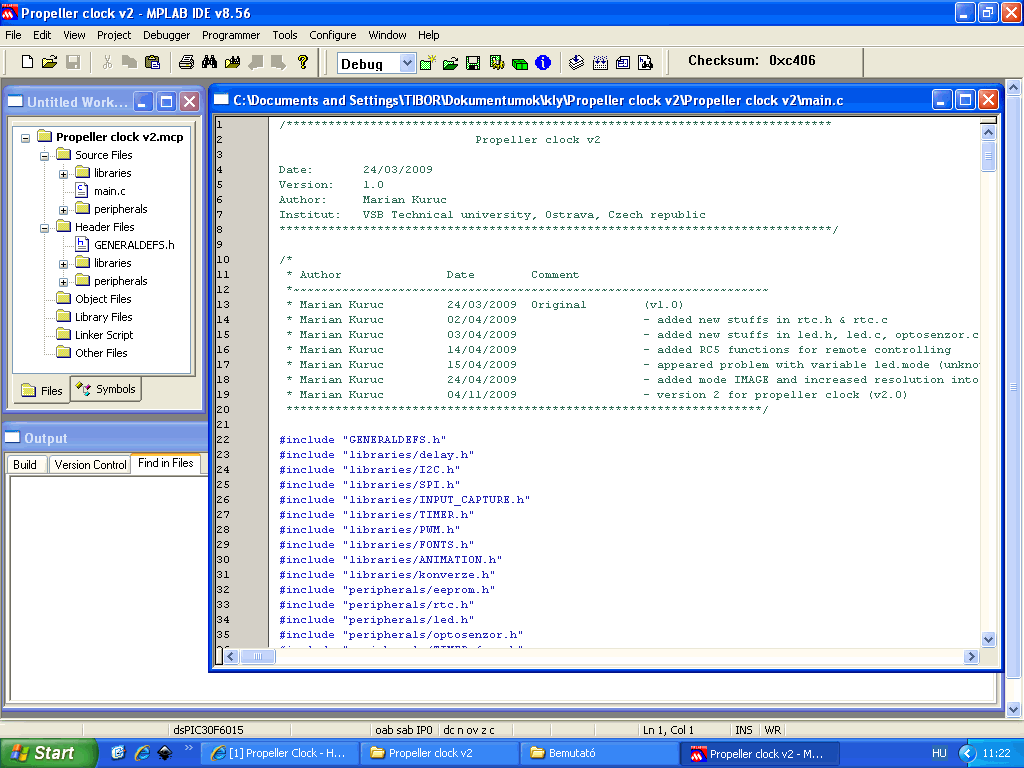
Task: Select the Library Files folder
Action: (103, 317)
